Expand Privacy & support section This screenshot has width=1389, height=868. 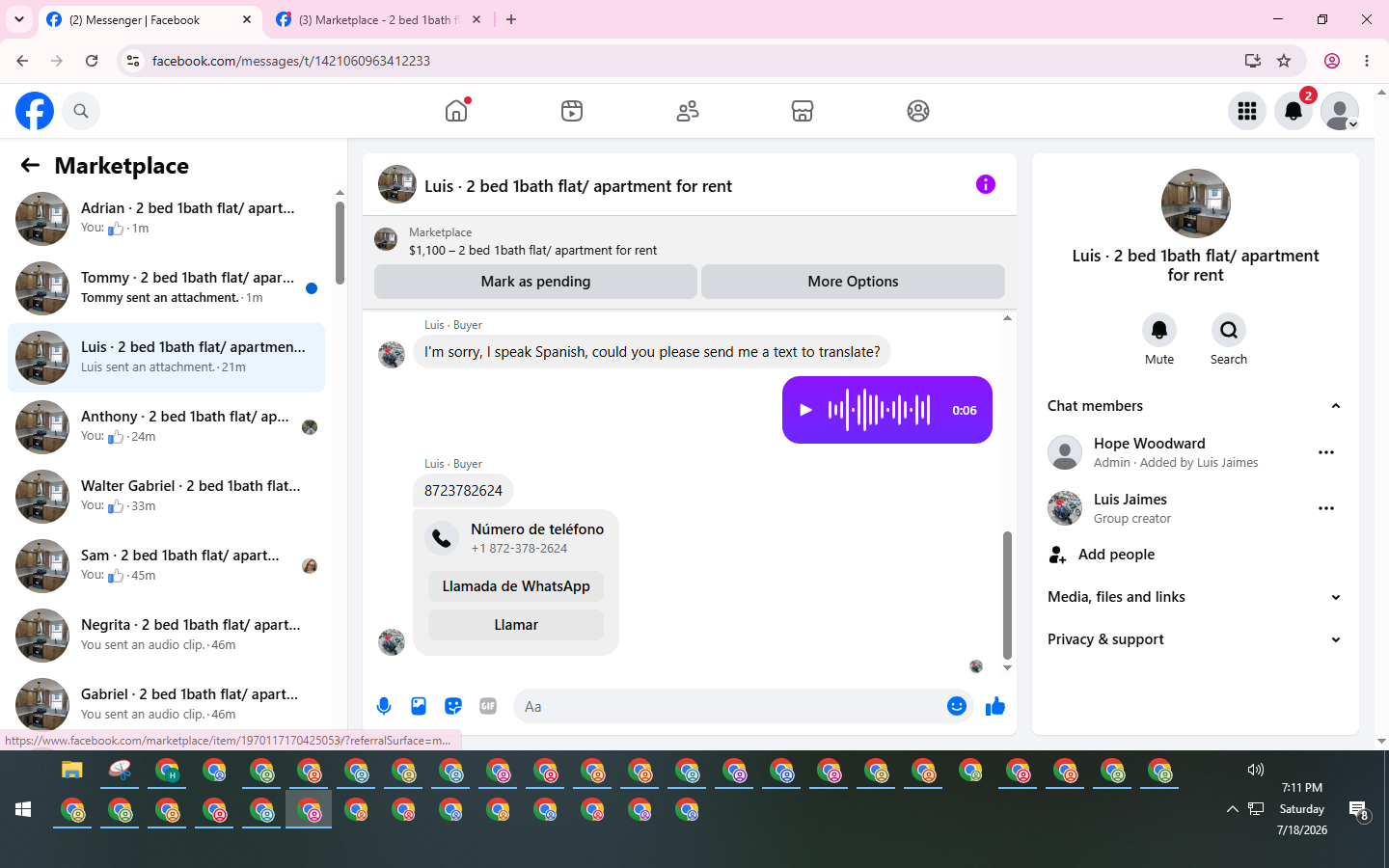[x=1195, y=639]
